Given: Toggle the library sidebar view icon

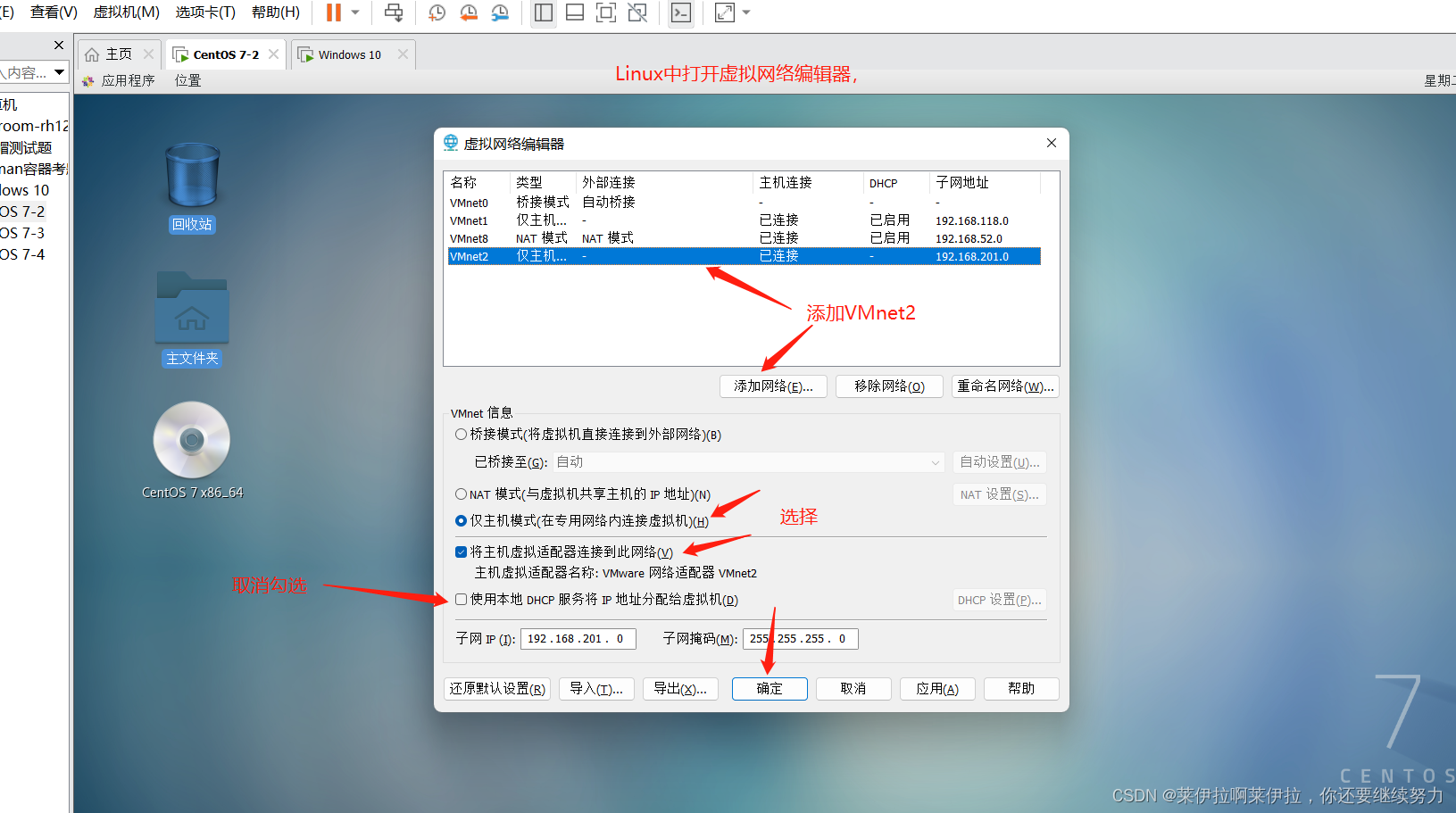Looking at the screenshot, I should (544, 12).
